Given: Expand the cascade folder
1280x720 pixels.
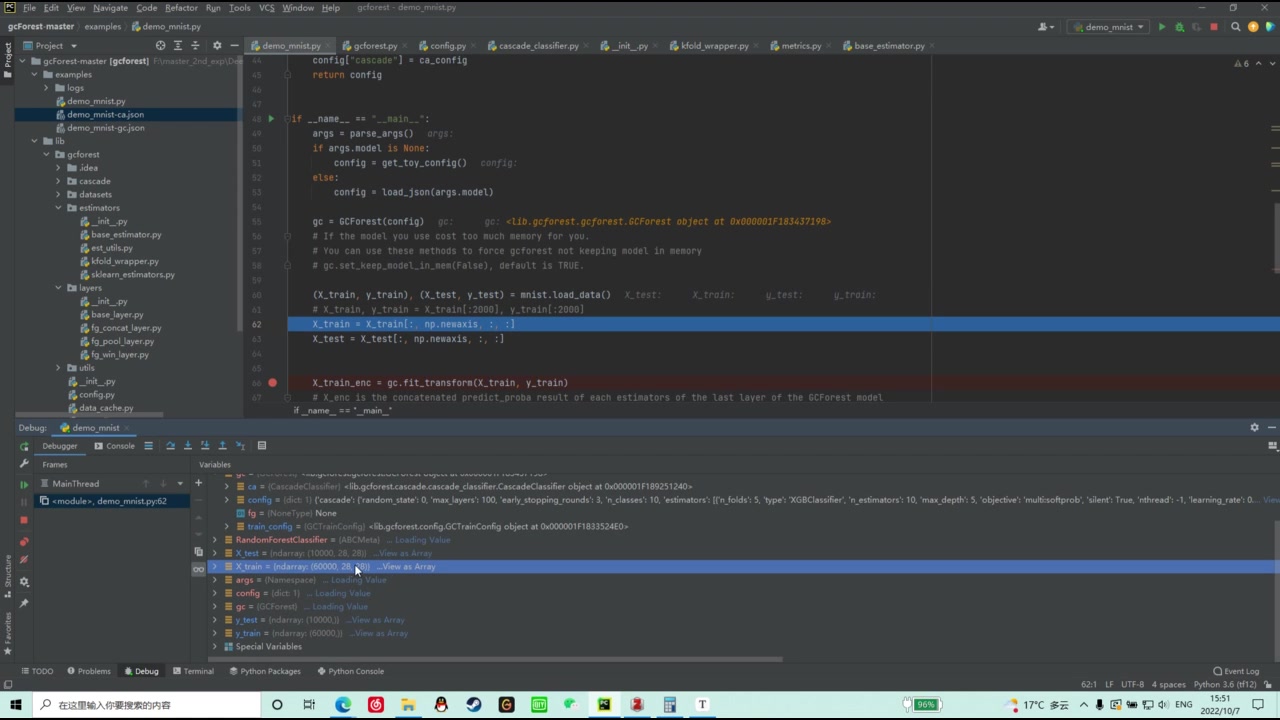Looking at the screenshot, I should (x=58, y=181).
